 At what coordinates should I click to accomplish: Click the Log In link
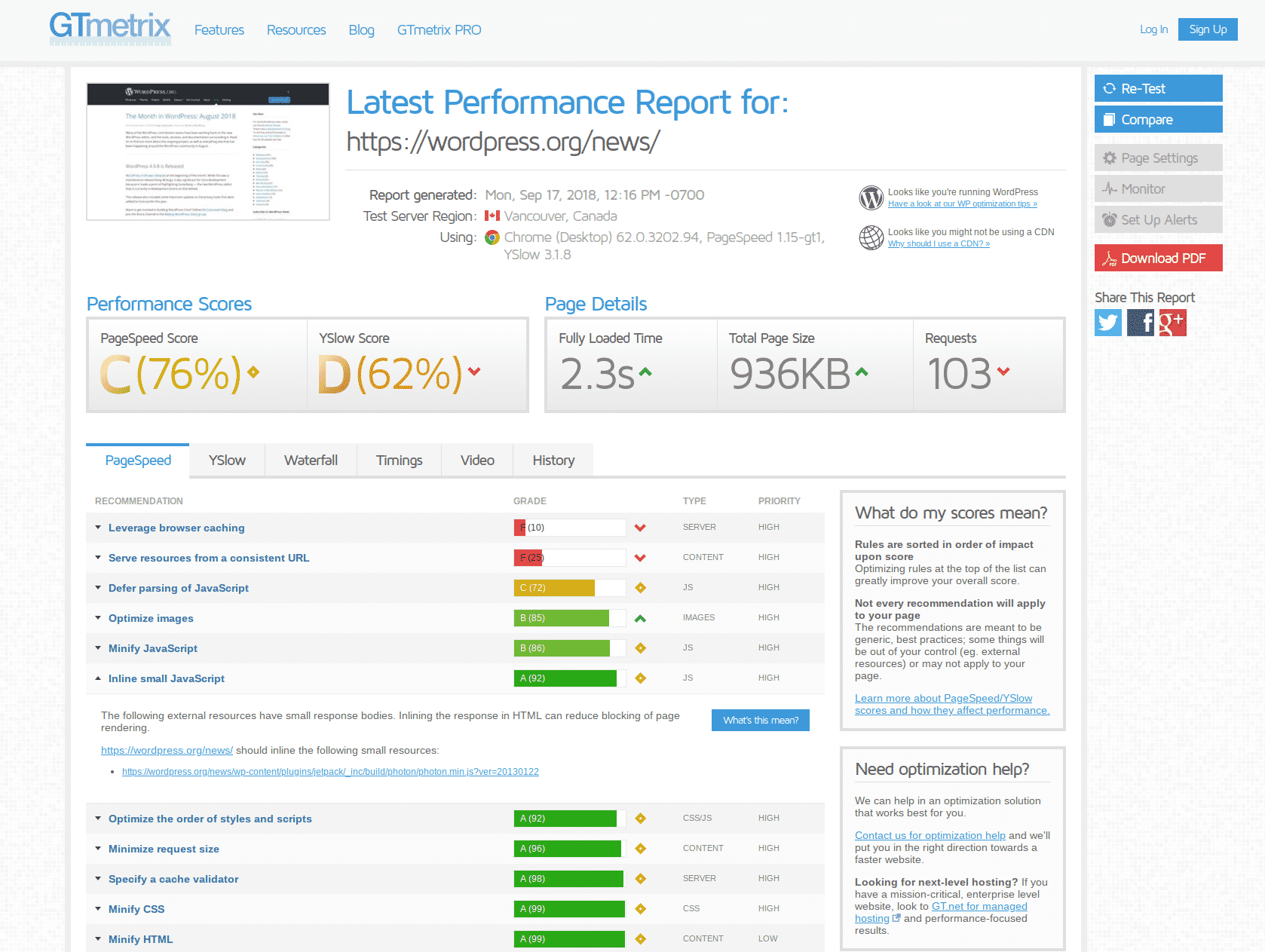(x=1153, y=29)
